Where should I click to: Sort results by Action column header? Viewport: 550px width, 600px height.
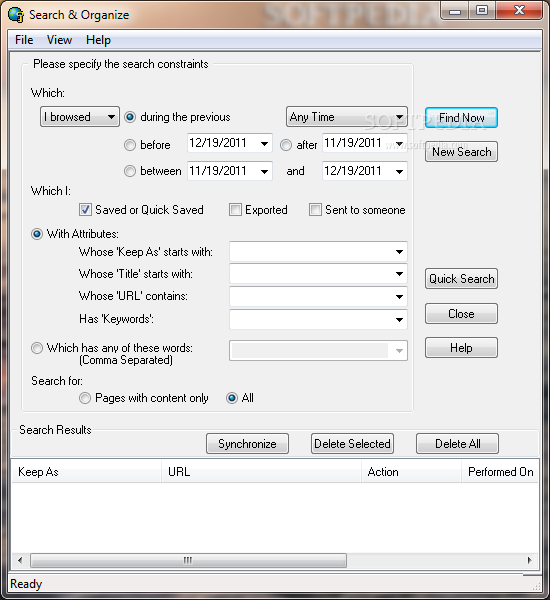[x=411, y=472]
